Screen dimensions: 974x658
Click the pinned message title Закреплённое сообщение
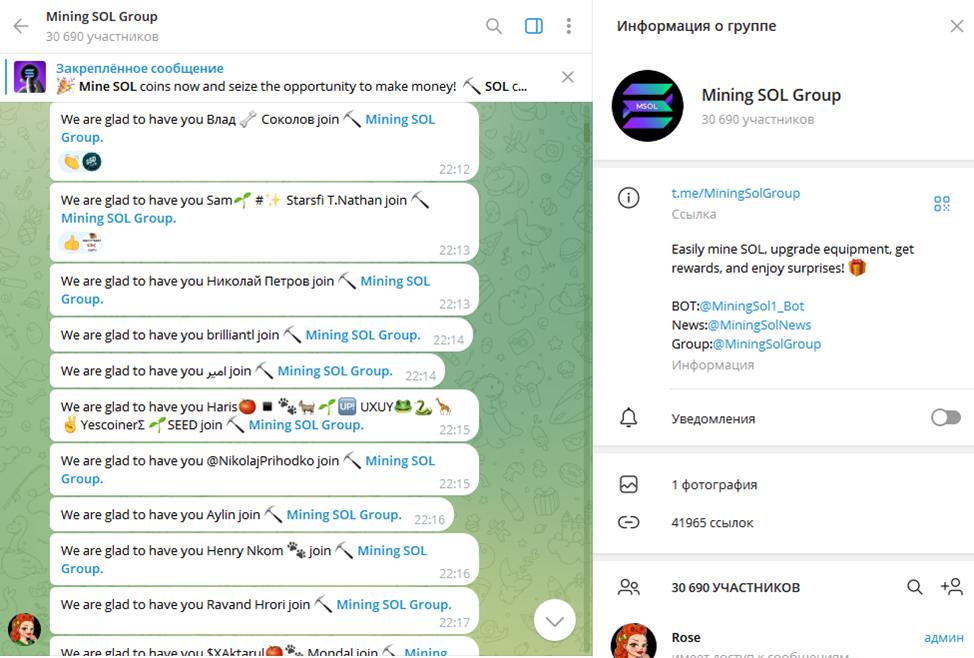pyautogui.click(x=140, y=68)
